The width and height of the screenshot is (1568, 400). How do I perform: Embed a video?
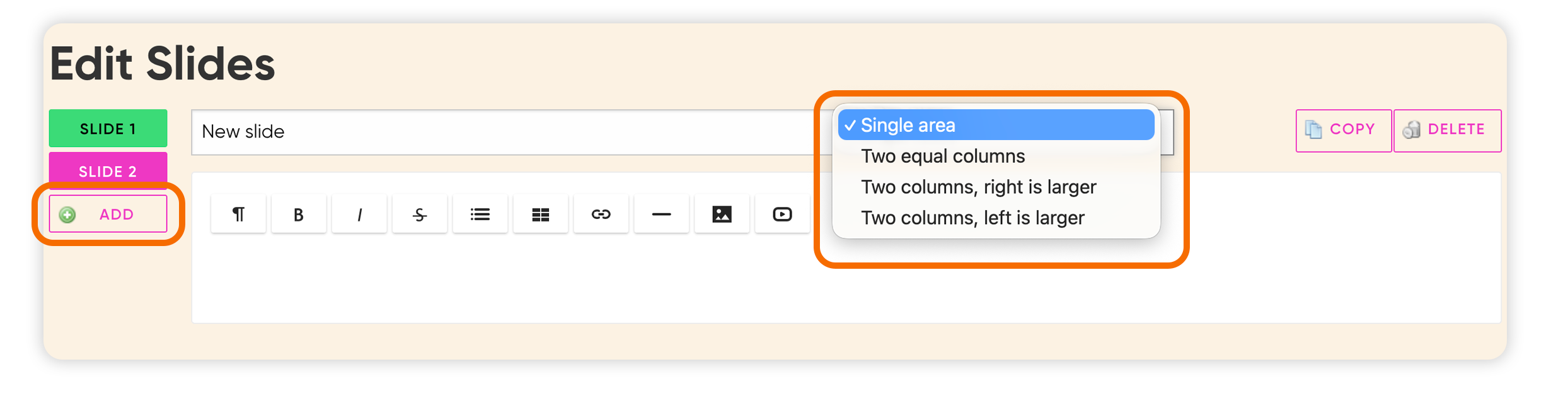[783, 215]
